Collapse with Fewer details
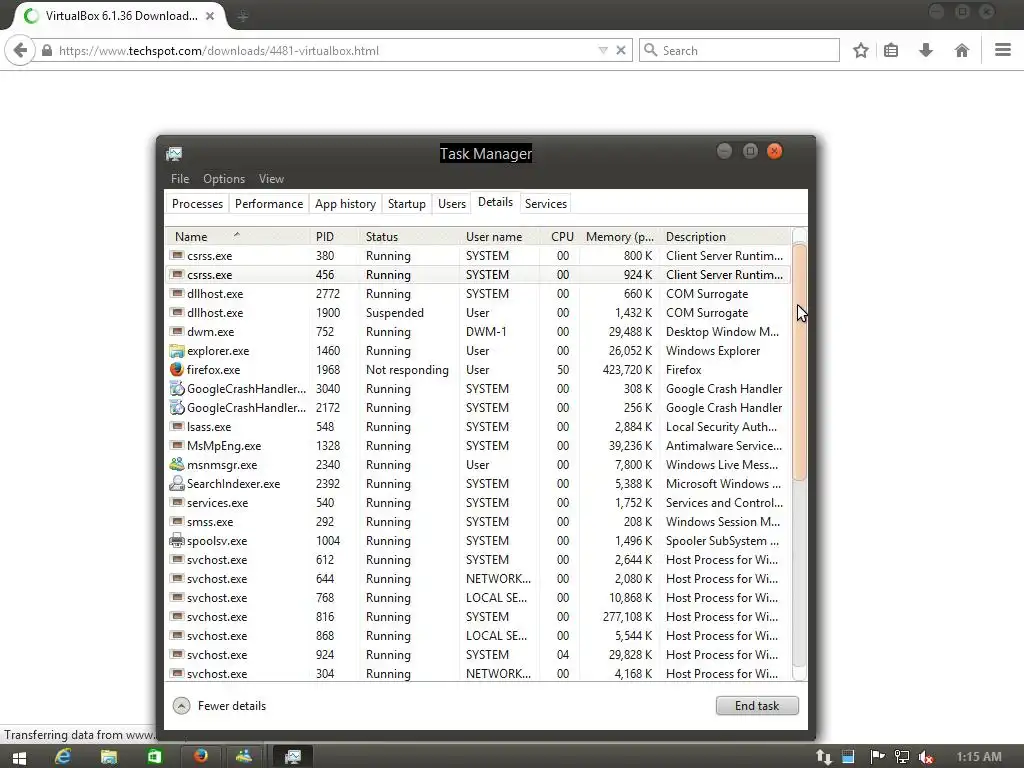Image resolution: width=1024 pixels, height=768 pixels. pyautogui.click(x=219, y=705)
